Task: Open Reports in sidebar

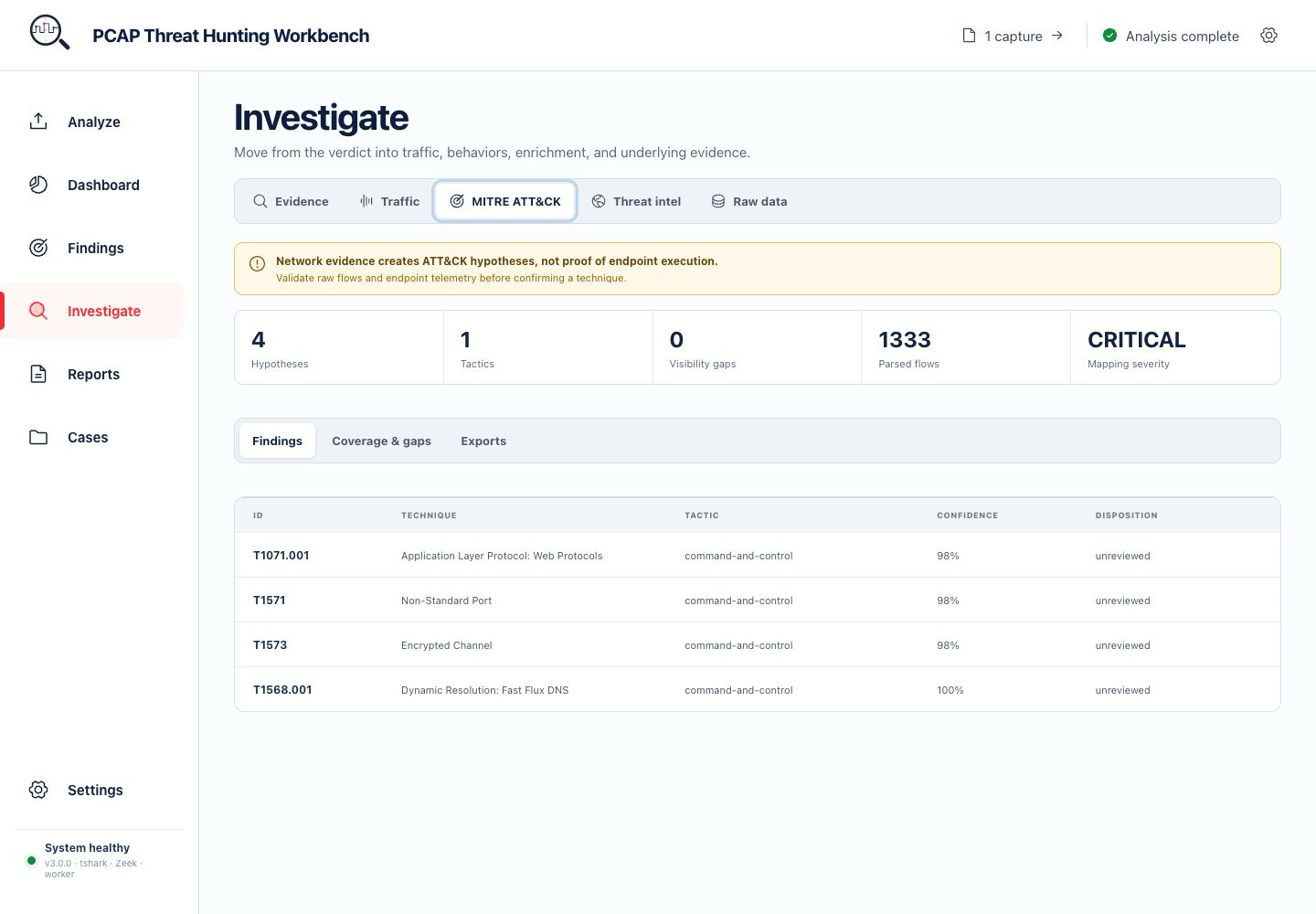Action: click(x=93, y=374)
